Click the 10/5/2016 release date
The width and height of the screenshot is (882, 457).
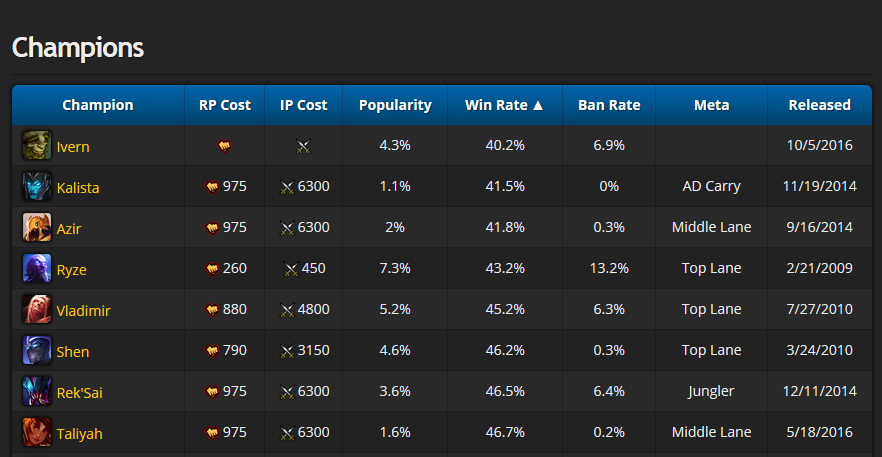820,145
